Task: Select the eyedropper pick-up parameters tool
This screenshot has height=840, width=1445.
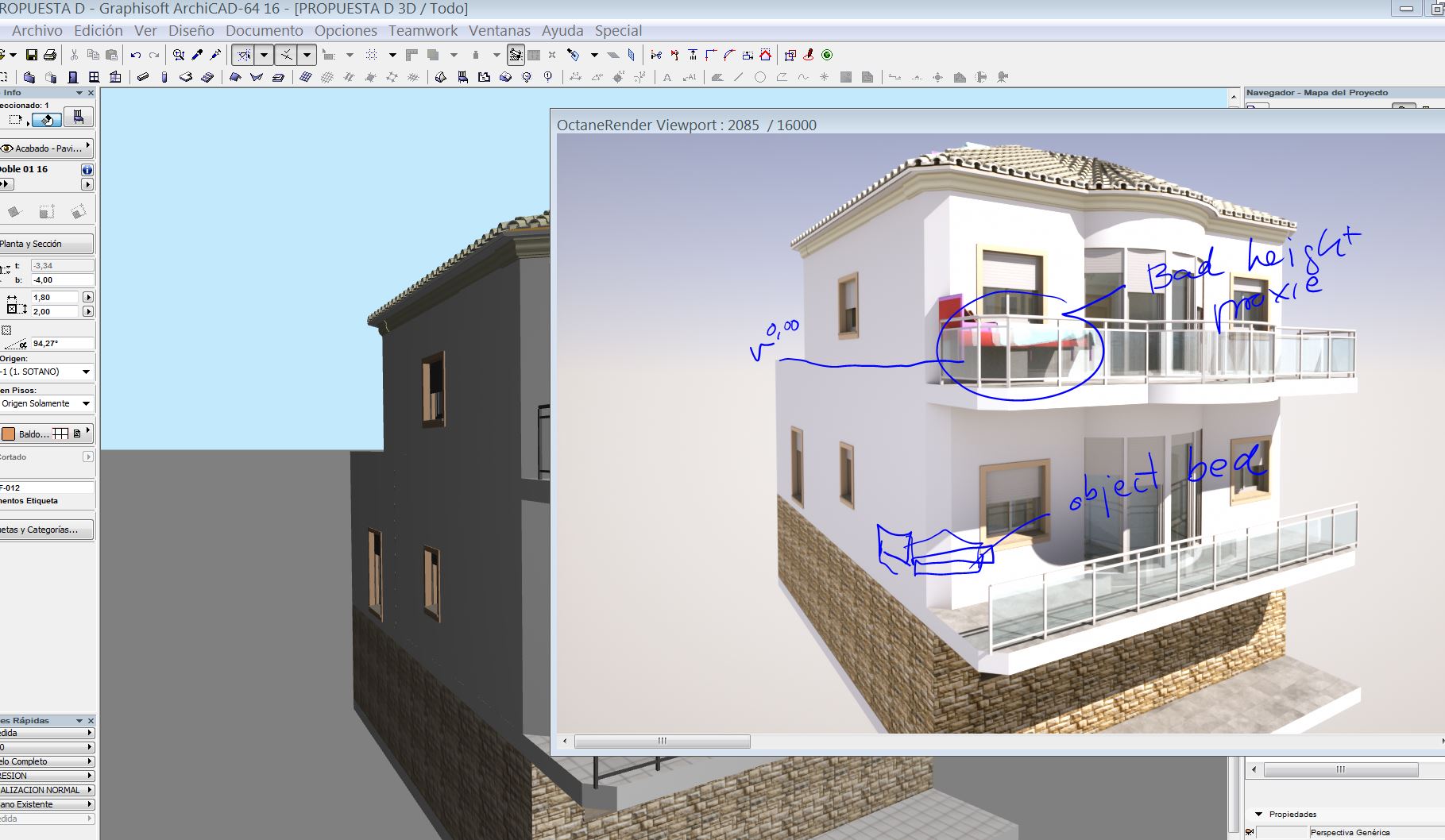Action: click(197, 55)
